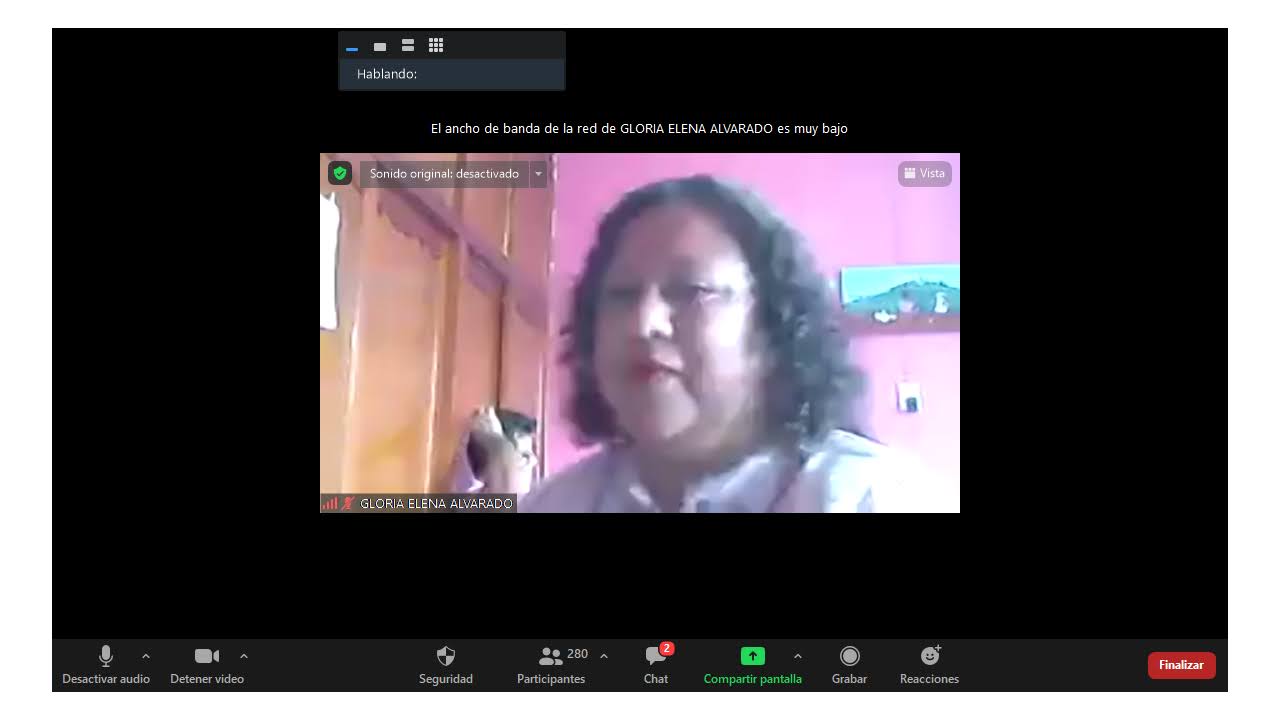This screenshot has height=720, width=1280.
Task: Select grid gallery view icon
Action: (436, 45)
